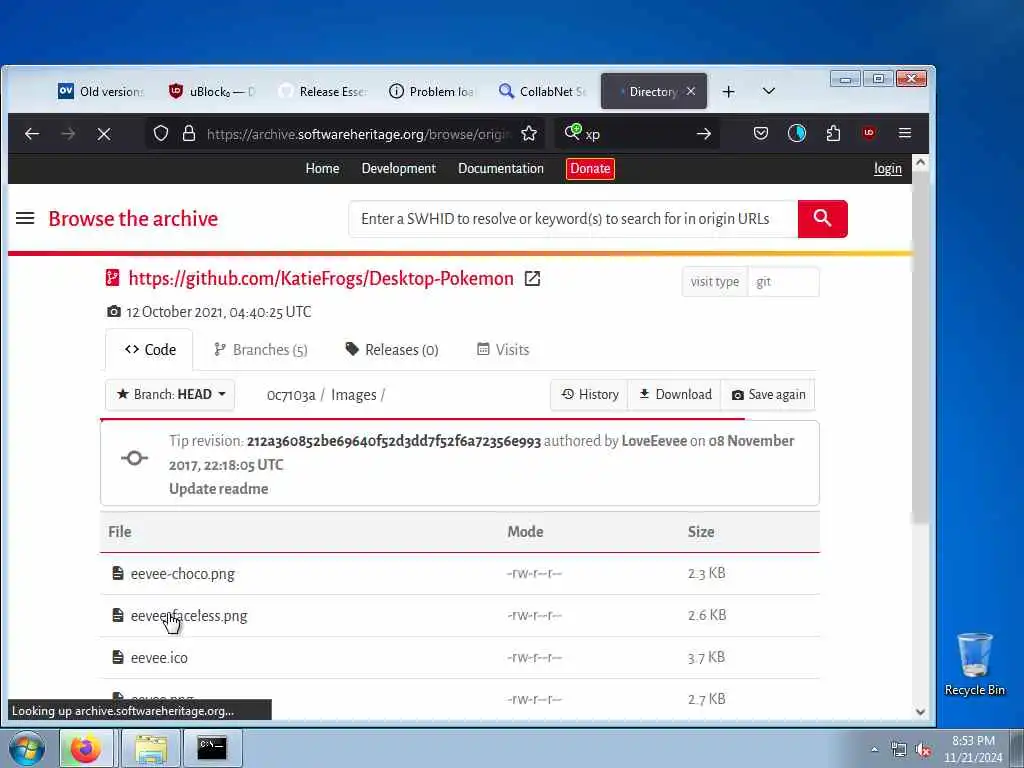Image resolution: width=1024 pixels, height=768 pixels.
Task: Click the login link
Action: pos(888,168)
